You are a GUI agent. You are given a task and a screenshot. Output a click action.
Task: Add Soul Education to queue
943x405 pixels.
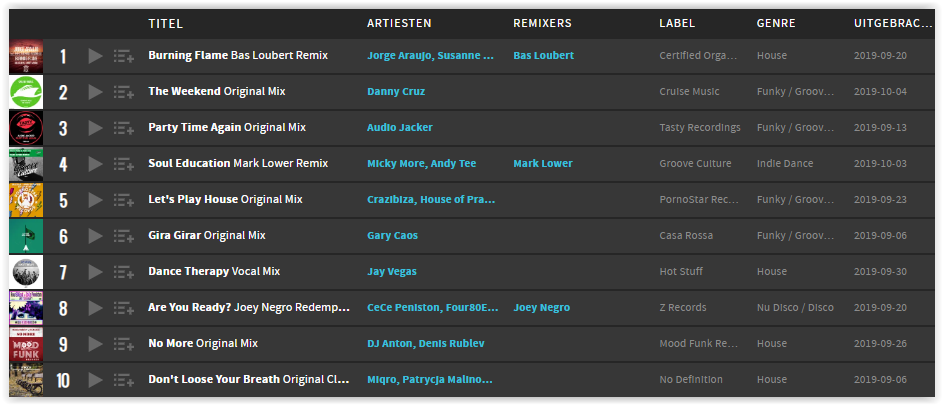tap(123, 164)
